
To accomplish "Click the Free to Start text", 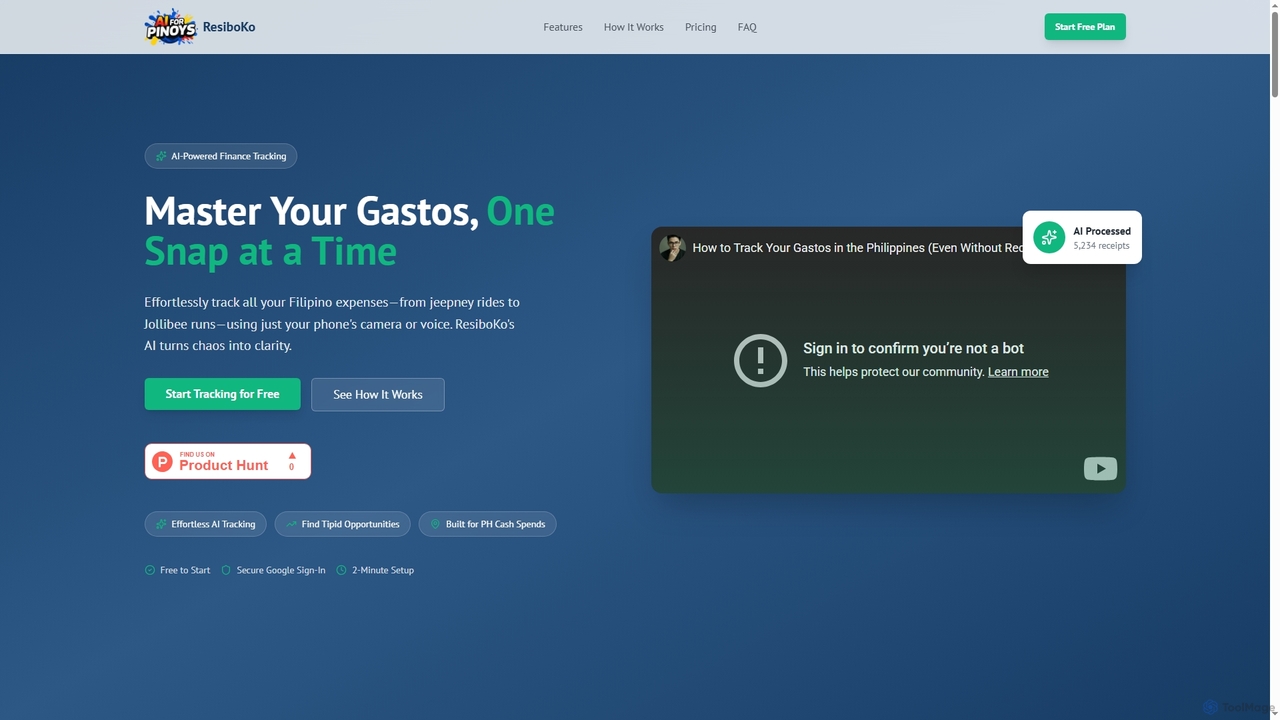I will pos(185,570).
